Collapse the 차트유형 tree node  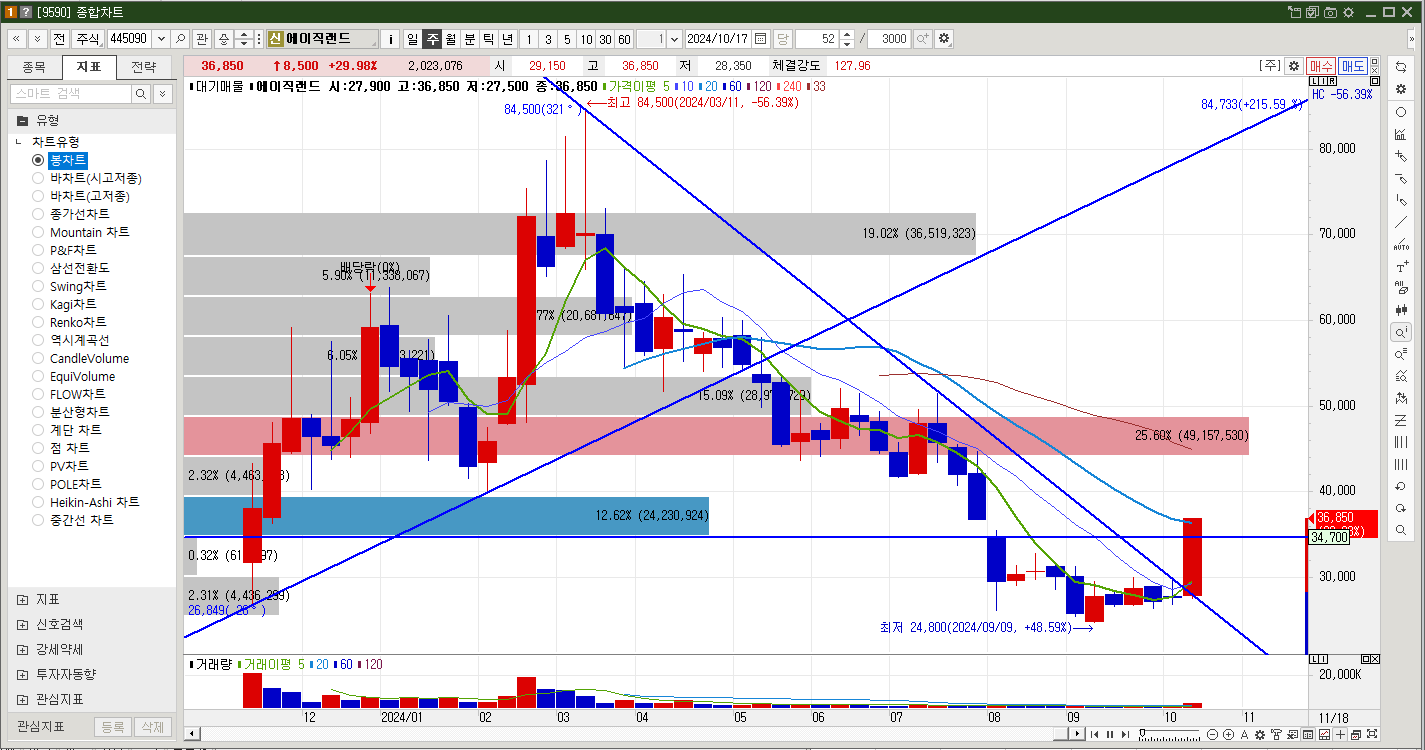coord(19,142)
